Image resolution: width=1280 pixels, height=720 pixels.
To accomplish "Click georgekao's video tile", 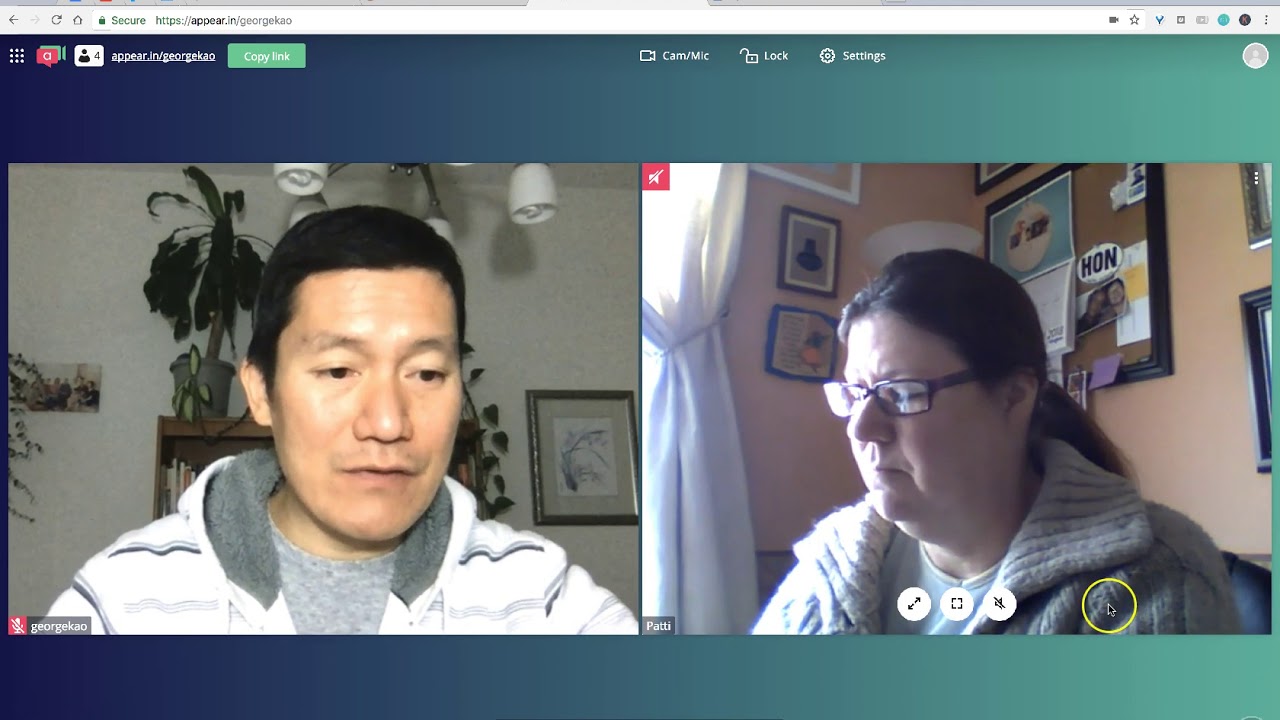I will coord(323,399).
